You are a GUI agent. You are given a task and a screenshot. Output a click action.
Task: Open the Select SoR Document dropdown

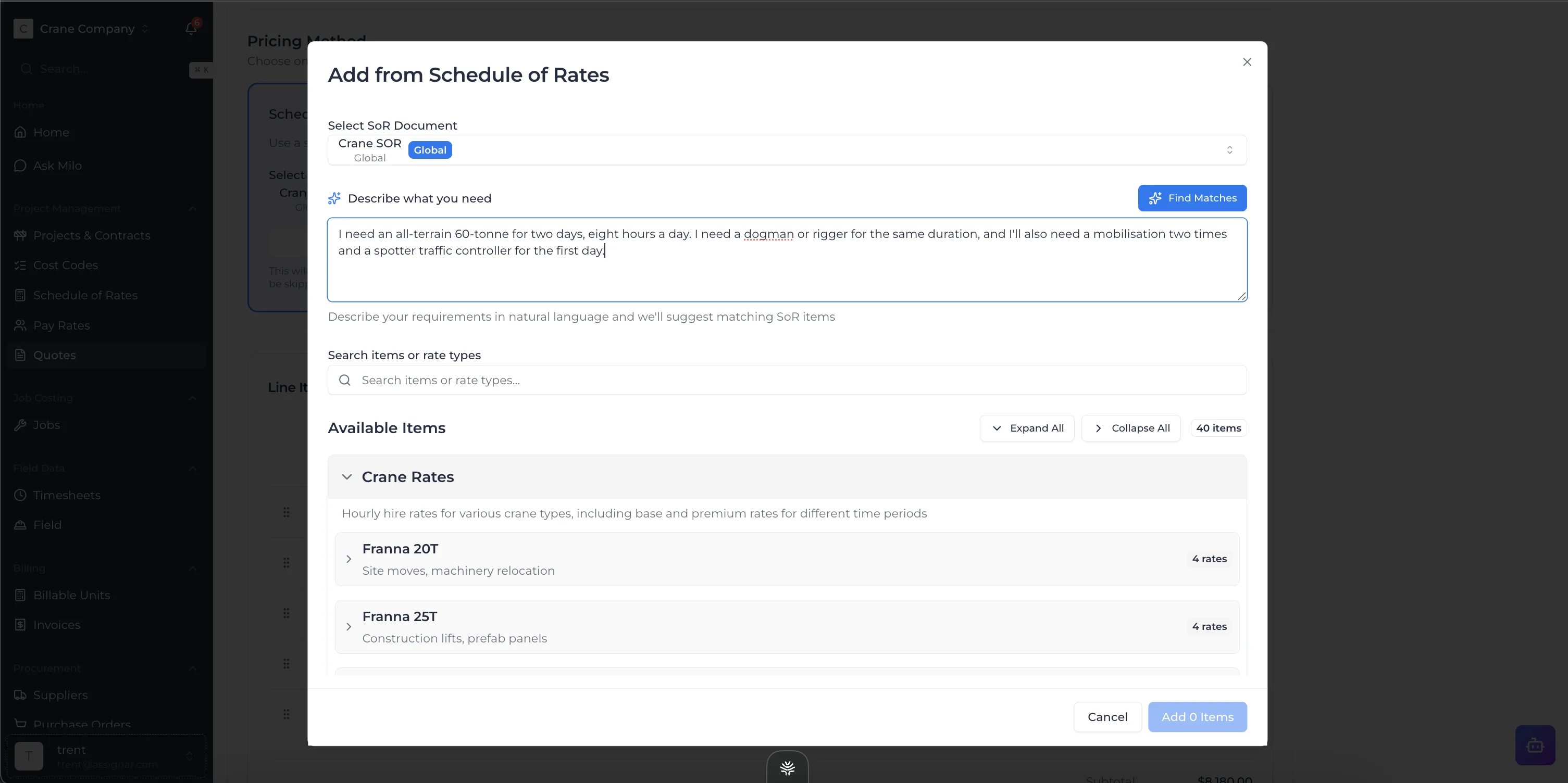(787, 150)
